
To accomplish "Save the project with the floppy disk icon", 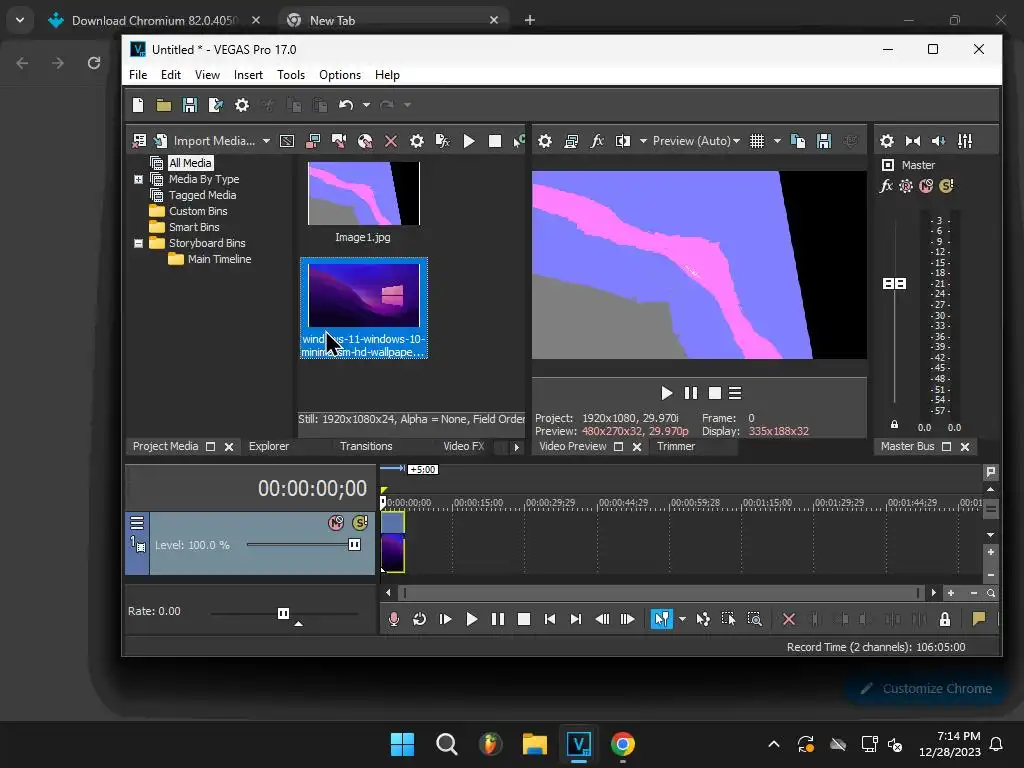I will 189,105.
